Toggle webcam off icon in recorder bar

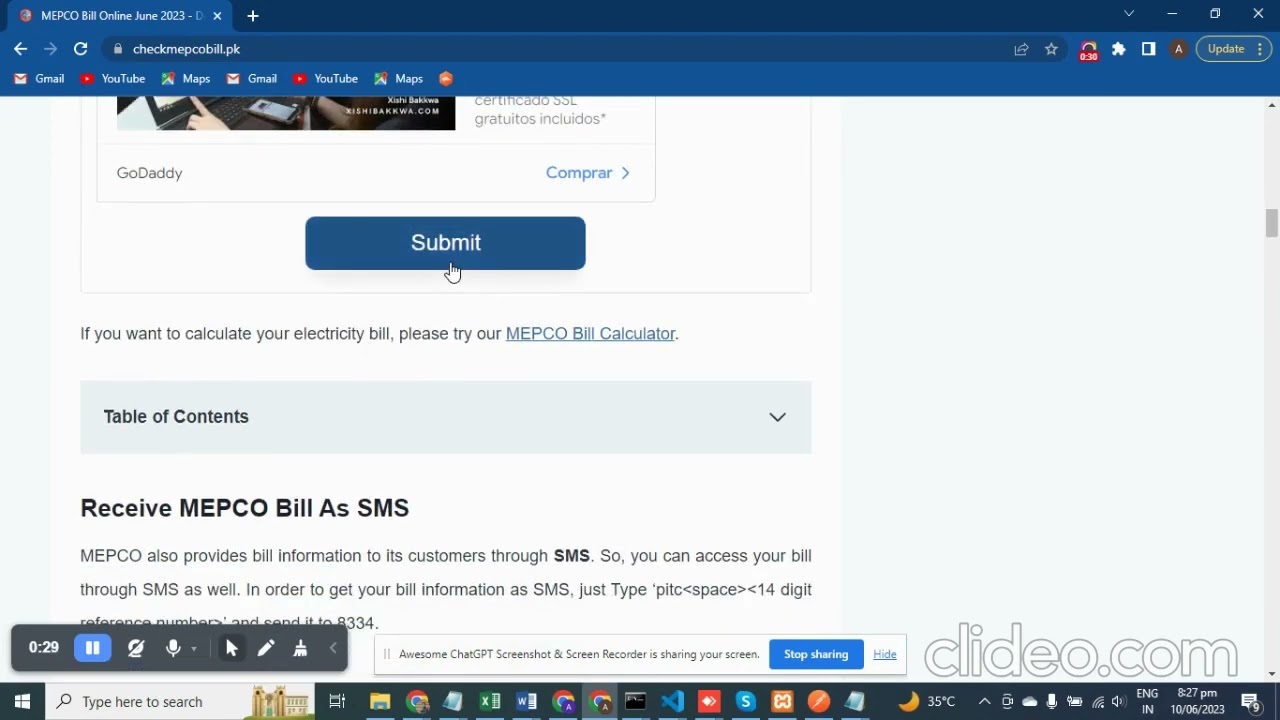[136, 648]
